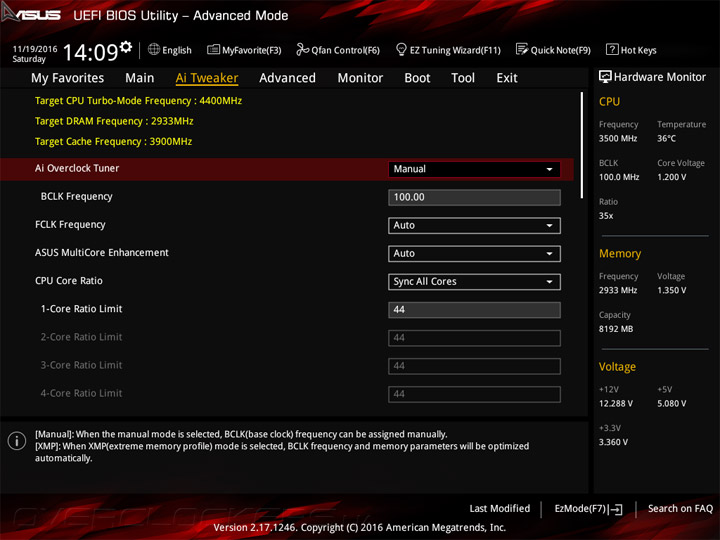Image resolution: width=720 pixels, height=540 pixels.
Task: Select the Ai Overclock Tuner row label
Action: 77,168
